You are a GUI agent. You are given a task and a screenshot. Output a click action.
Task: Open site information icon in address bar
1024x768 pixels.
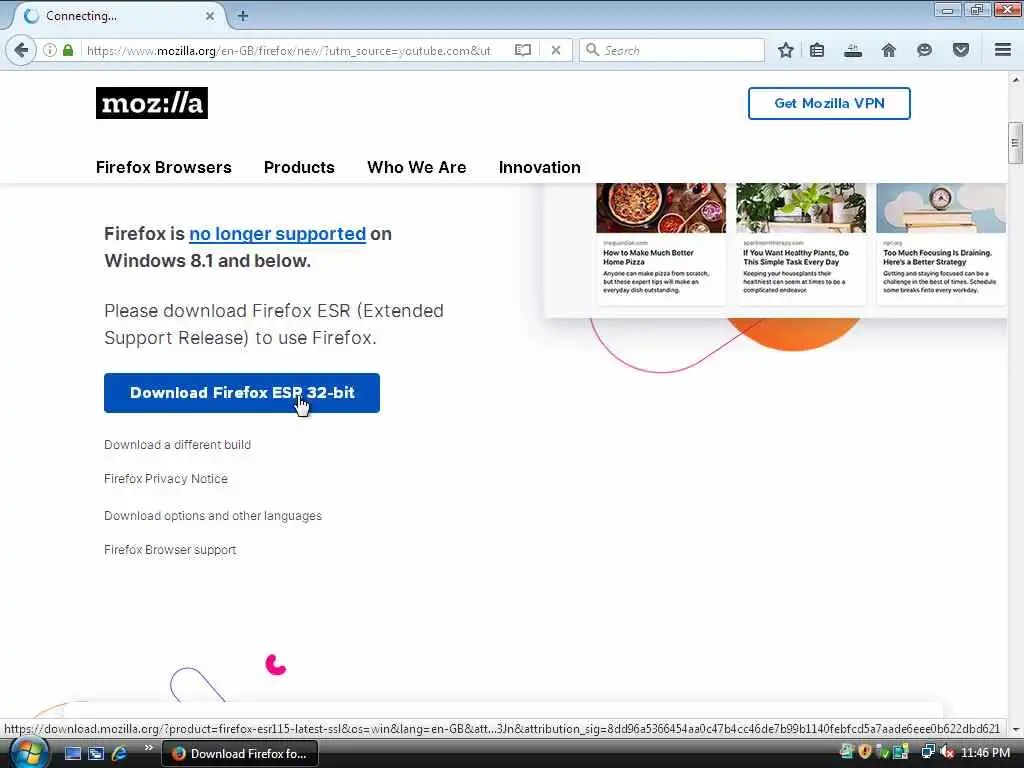pos(50,50)
